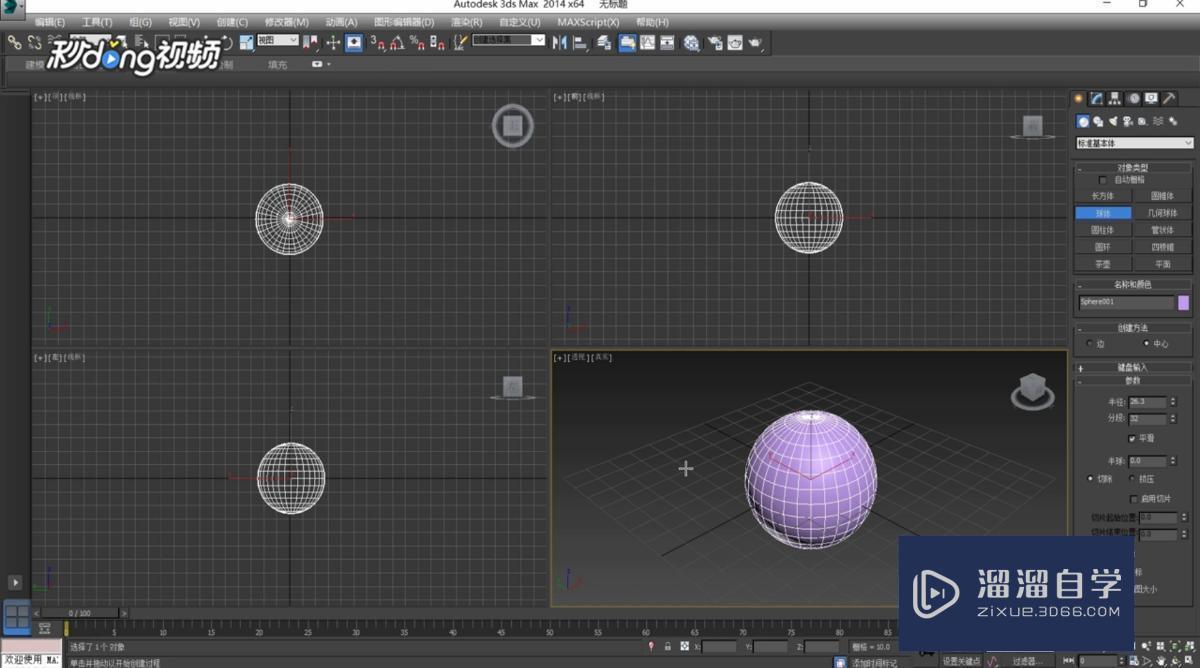Collapse the 参数 rollout

(x=1133, y=381)
